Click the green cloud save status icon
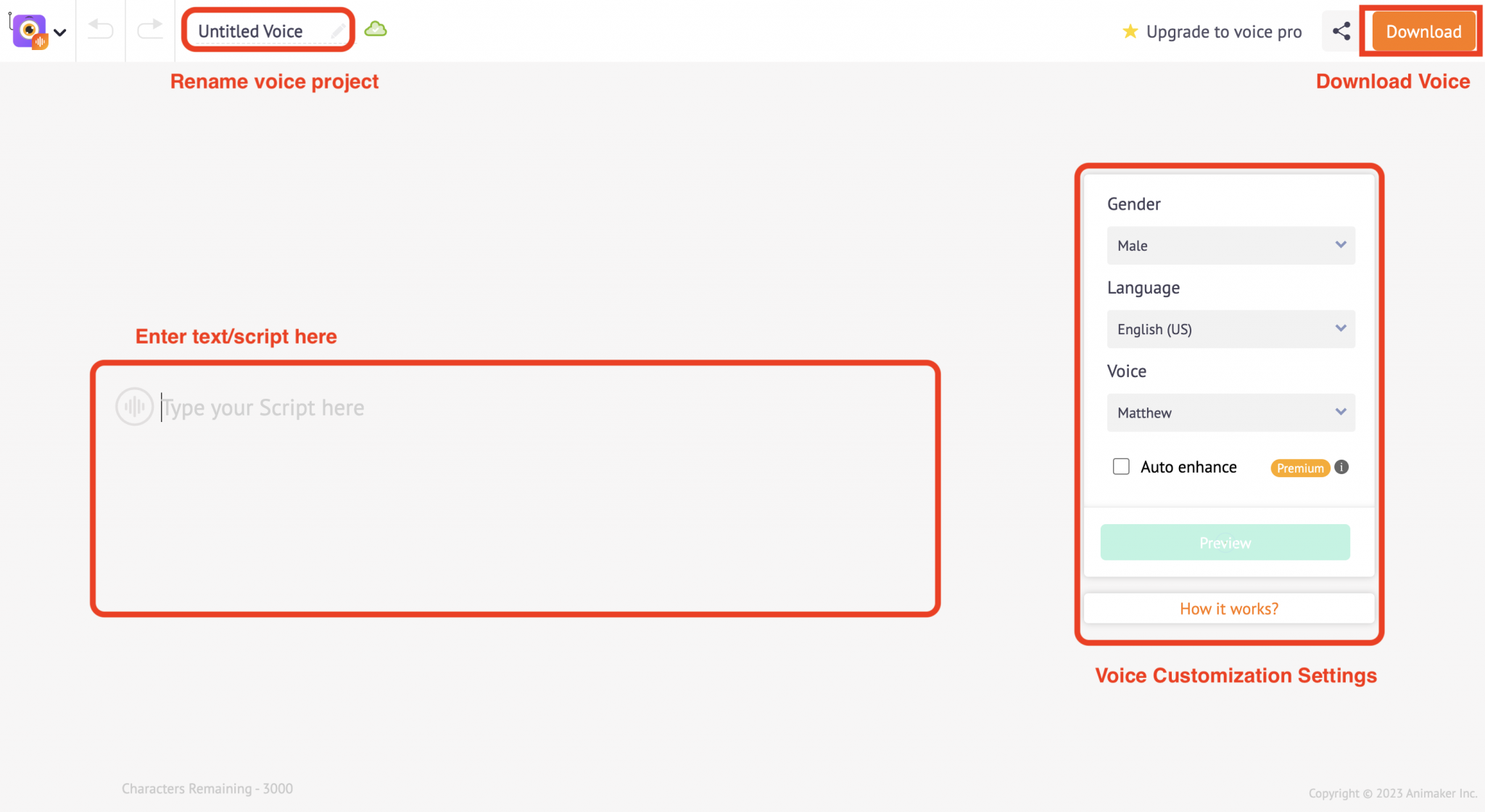 coord(376,29)
